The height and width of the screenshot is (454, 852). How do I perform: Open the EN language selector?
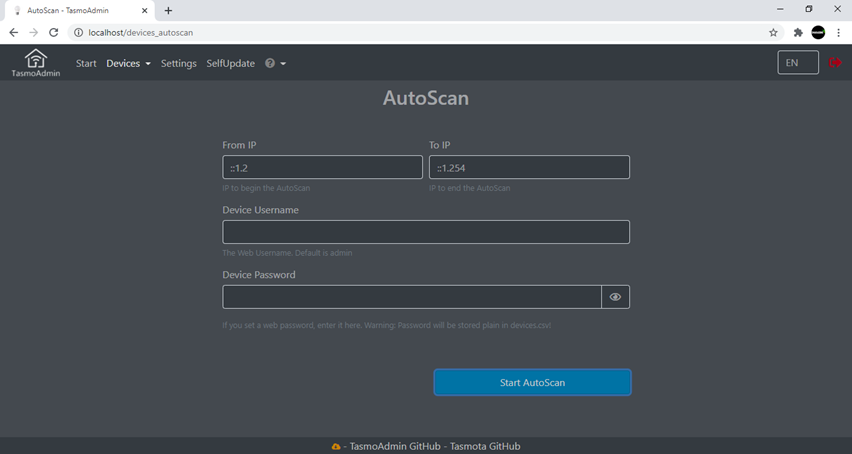tap(798, 62)
